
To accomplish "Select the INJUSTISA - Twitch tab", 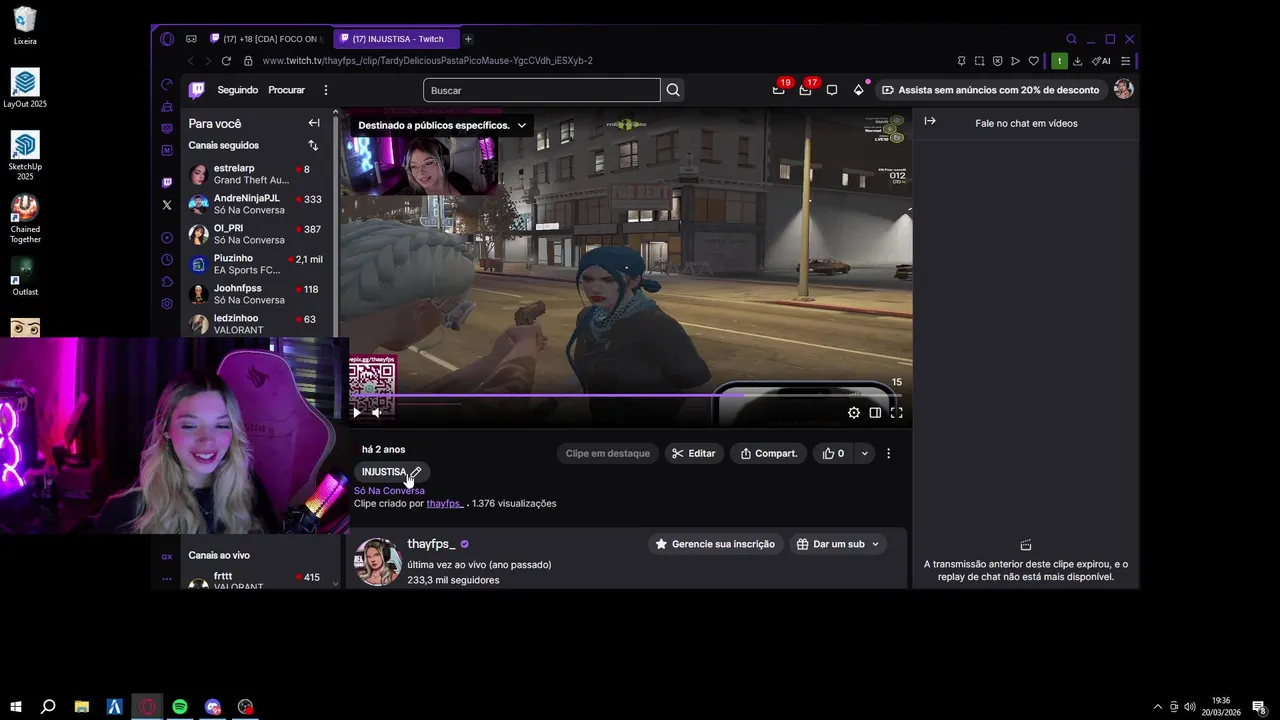I will (396, 39).
